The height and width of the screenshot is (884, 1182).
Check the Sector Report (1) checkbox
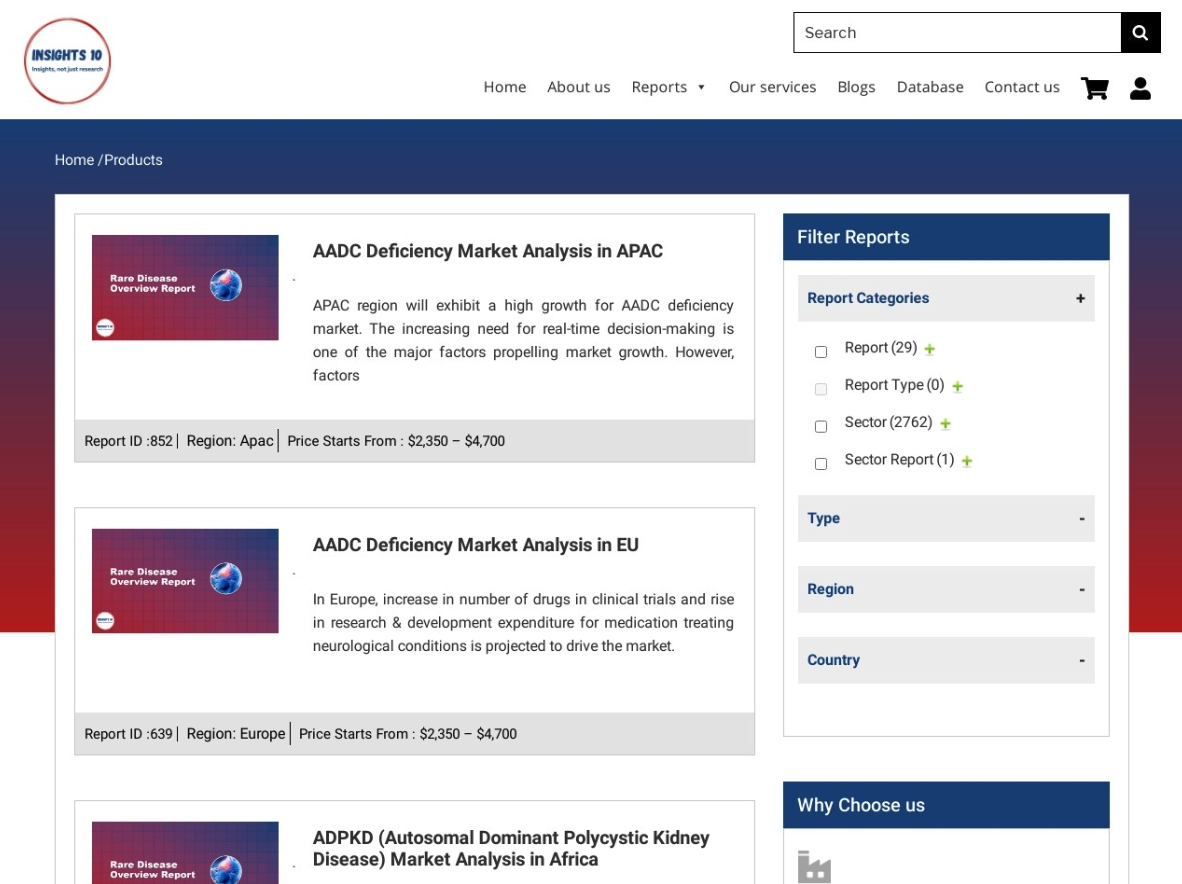pyautogui.click(x=821, y=463)
